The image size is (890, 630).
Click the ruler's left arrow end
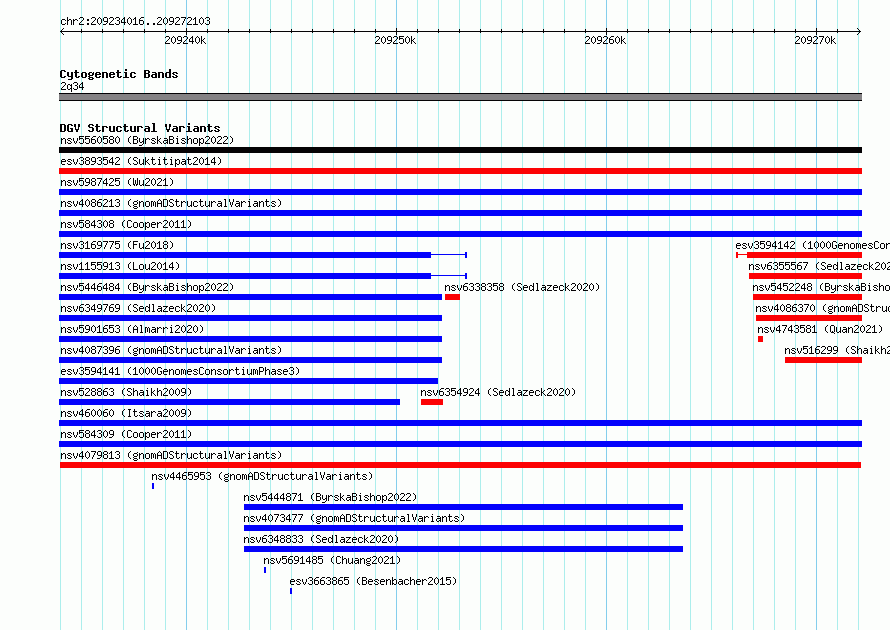[x=62, y=31]
